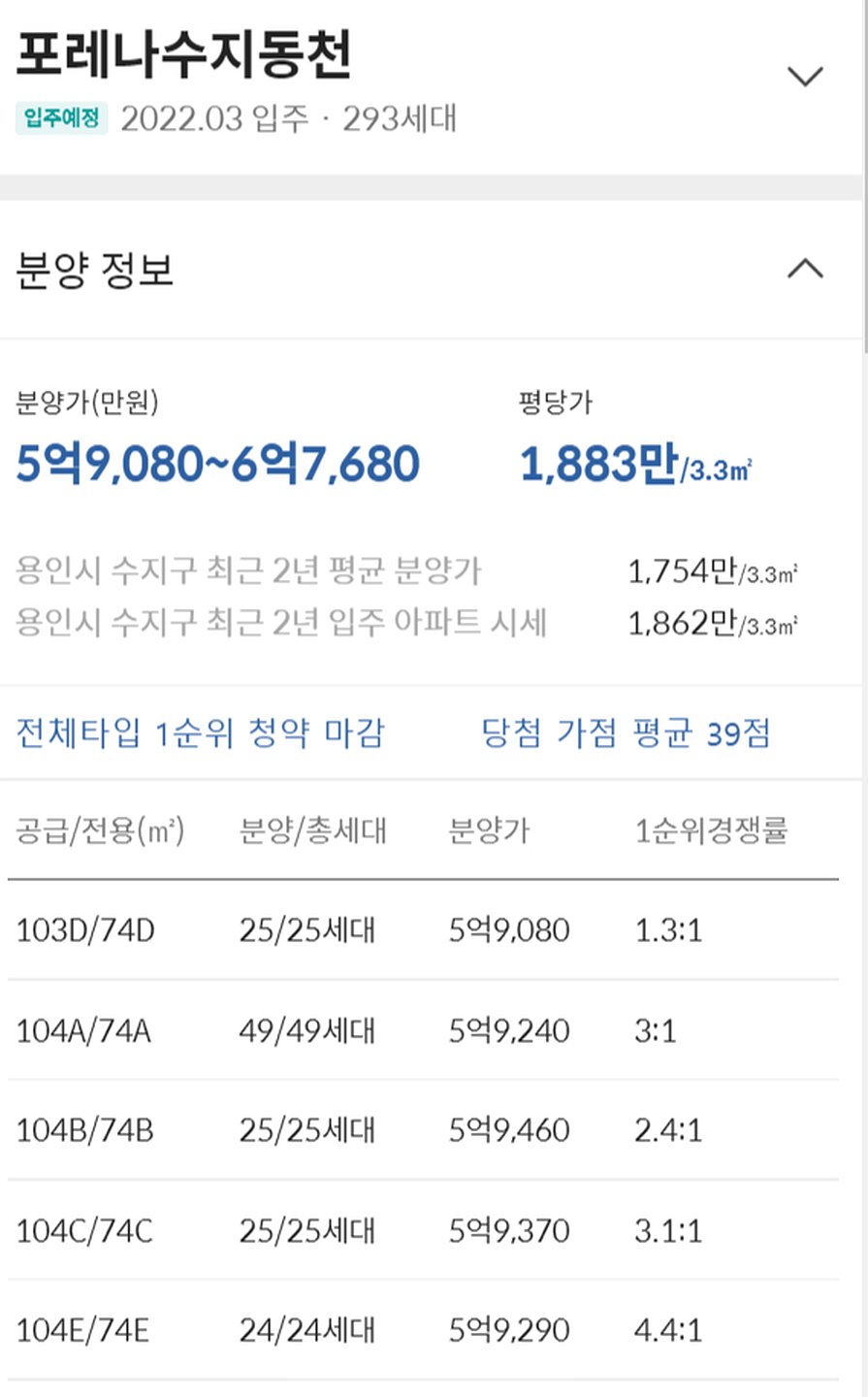The height and width of the screenshot is (1397, 868).
Task: Open 당첨 가점 평균 39점 link
Action: click(626, 733)
